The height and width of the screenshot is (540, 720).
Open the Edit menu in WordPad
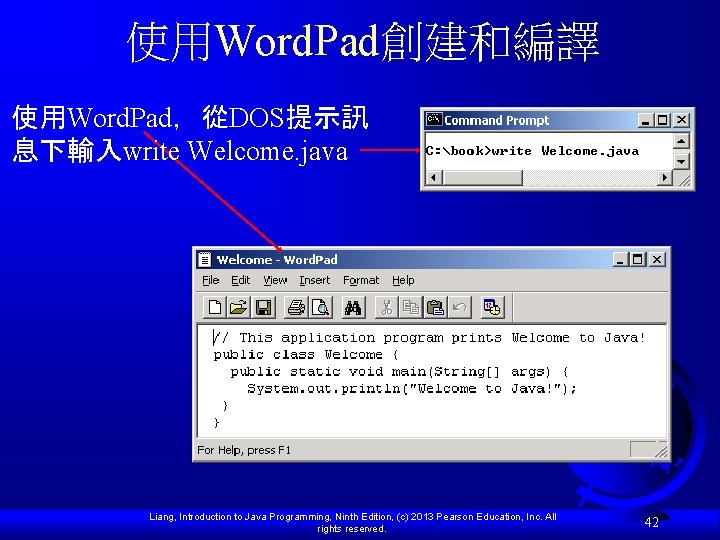pyautogui.click(x=241, y=280)
